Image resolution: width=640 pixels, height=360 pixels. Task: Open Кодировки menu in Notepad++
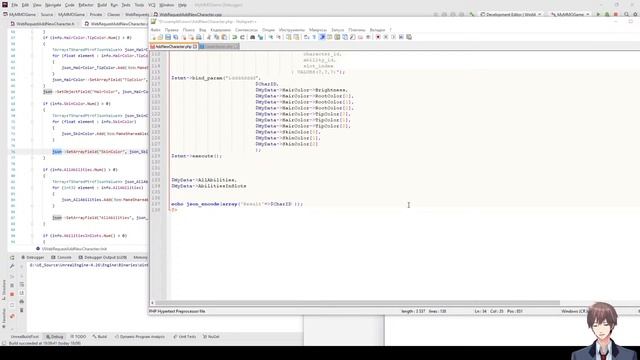(220, 30)
